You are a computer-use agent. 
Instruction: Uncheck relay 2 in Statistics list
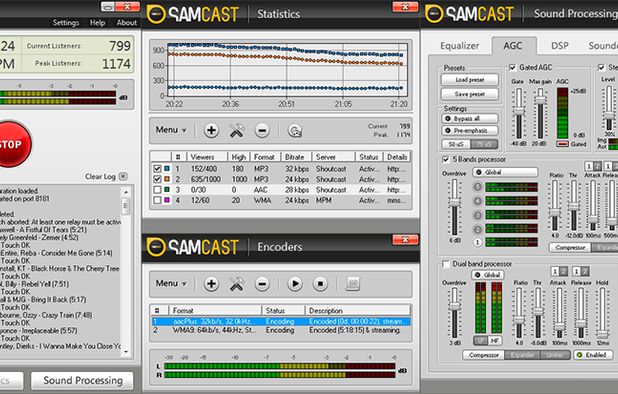(157, 179)
